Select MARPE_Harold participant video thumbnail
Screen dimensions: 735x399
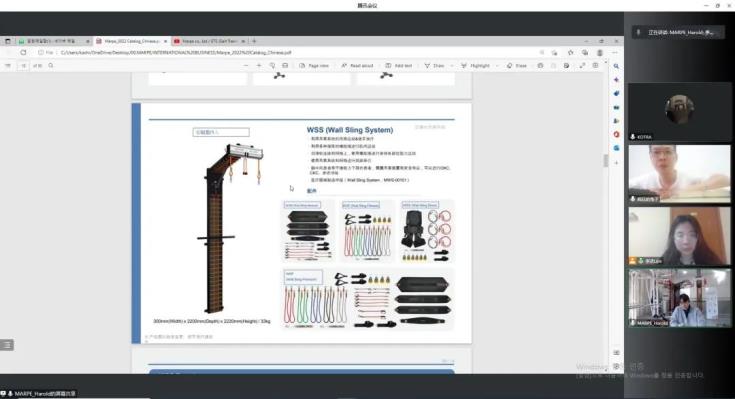tap(679, 298)
